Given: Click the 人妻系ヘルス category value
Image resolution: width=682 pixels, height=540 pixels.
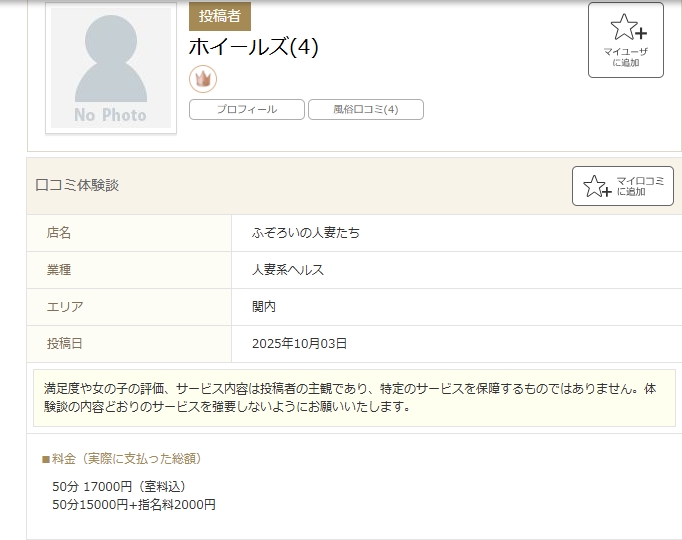Looking at the screenshot, I should click(x=288, y=270).
